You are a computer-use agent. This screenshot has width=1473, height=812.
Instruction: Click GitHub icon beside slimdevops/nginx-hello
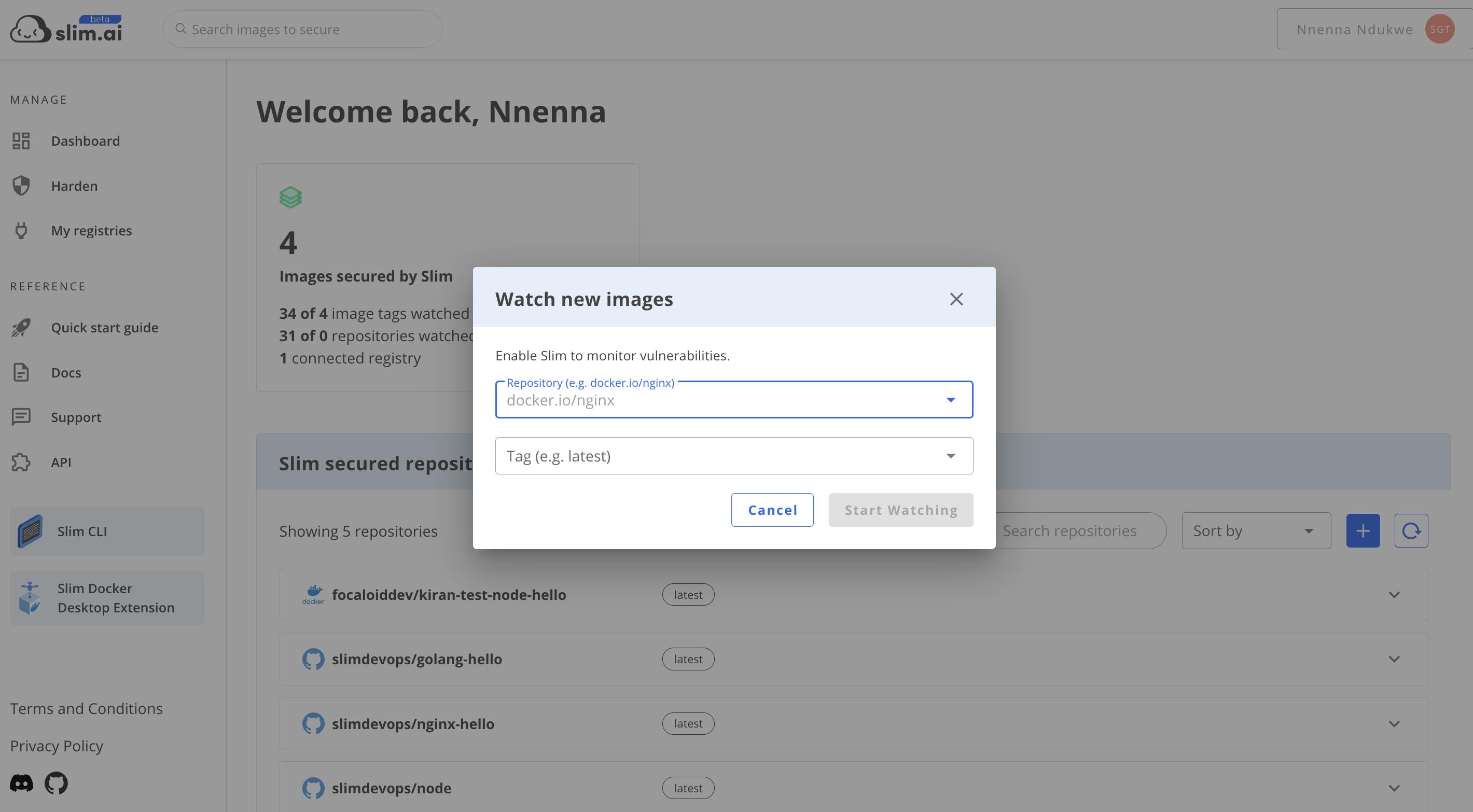313,723
